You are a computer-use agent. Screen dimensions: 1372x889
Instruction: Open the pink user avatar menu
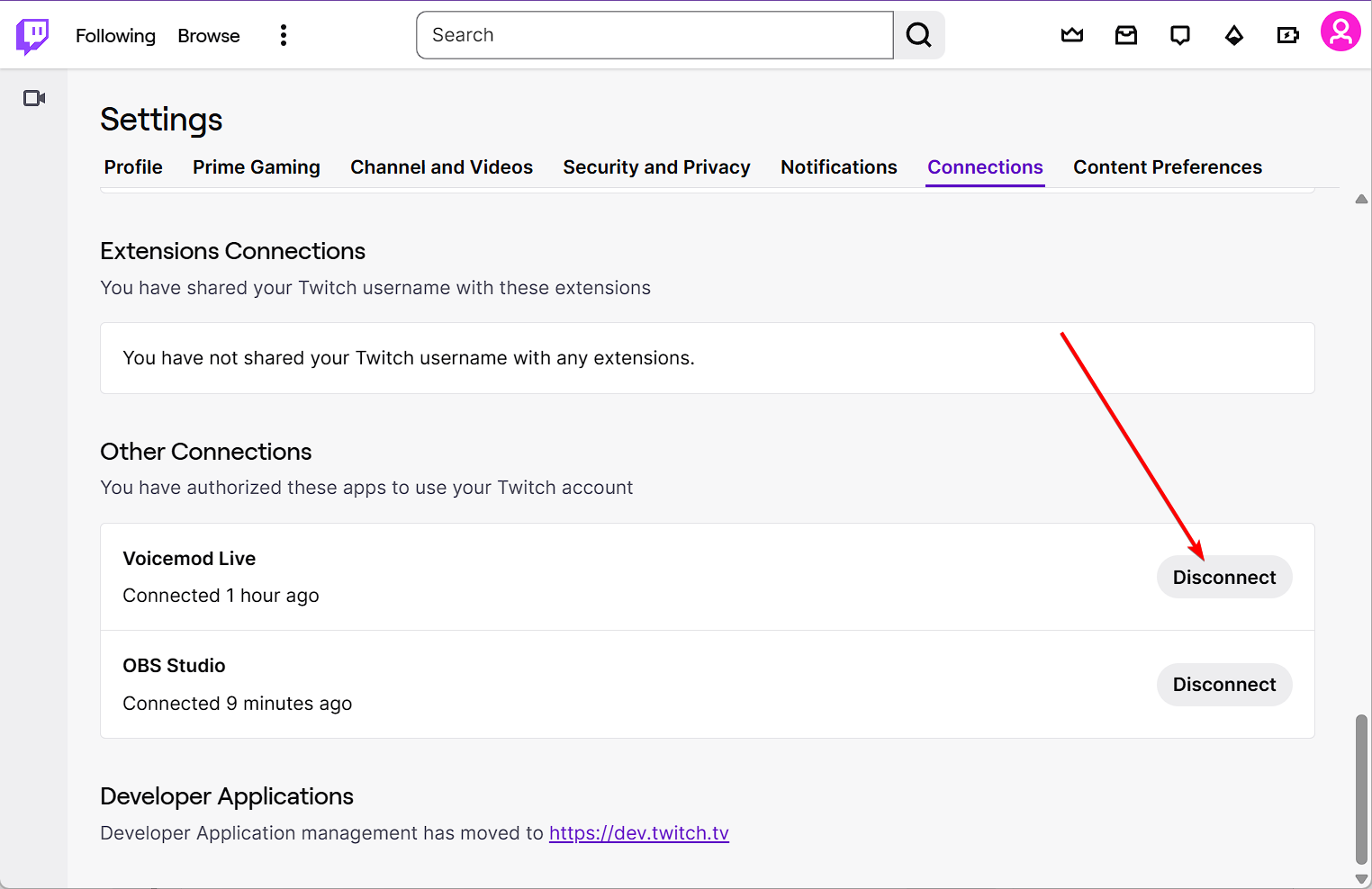point(1340,32)
